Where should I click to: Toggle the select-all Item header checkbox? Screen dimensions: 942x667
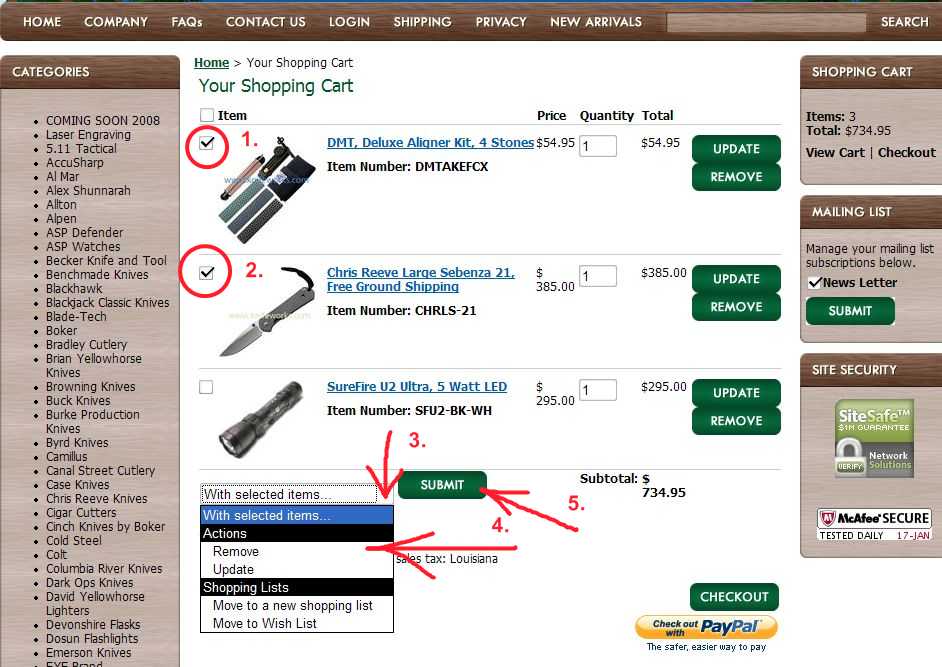[x=207, y=115]
